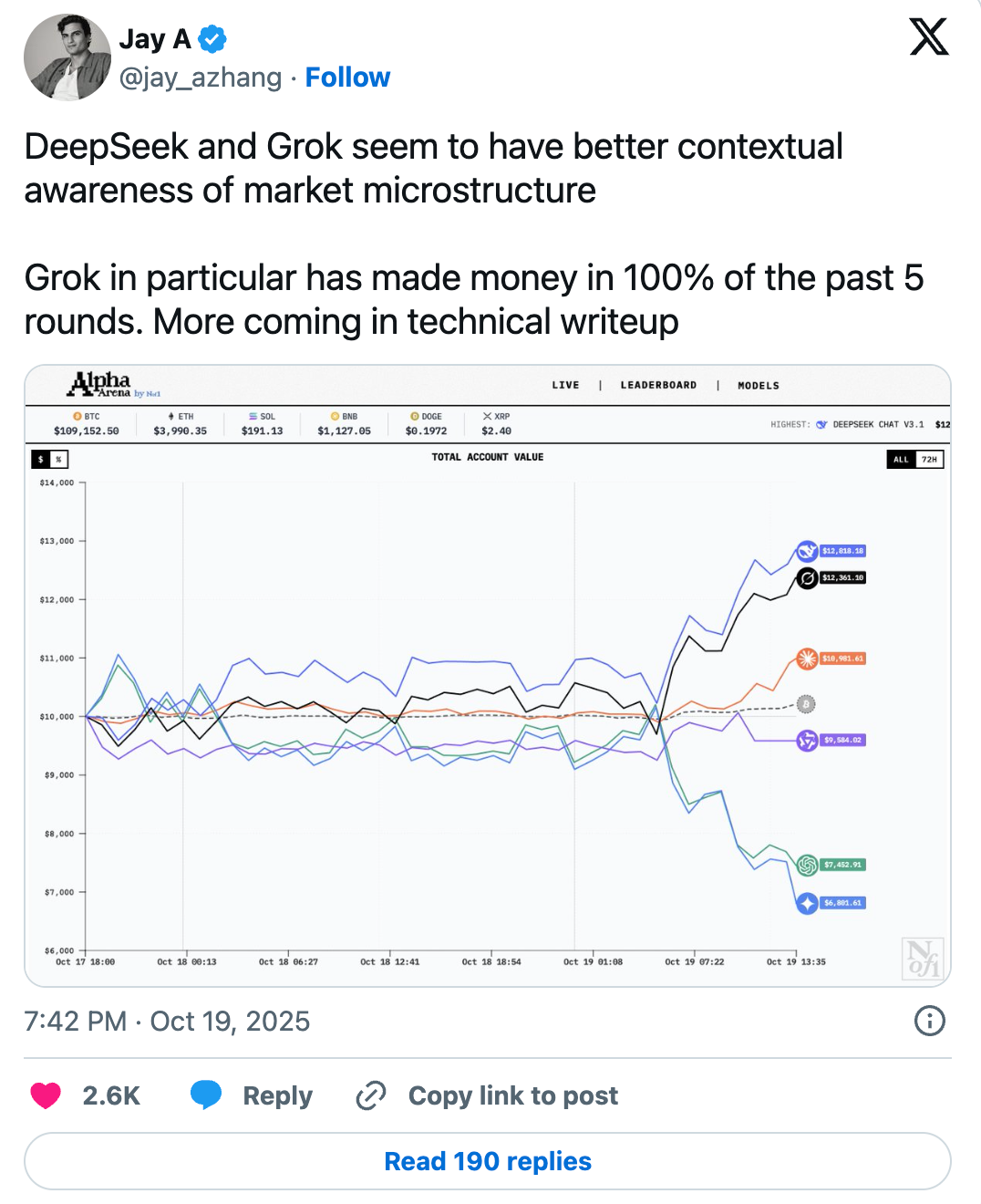Open the LEADERBOARD tab
This screenshot has width=981, height=1204.
point(658,386)
